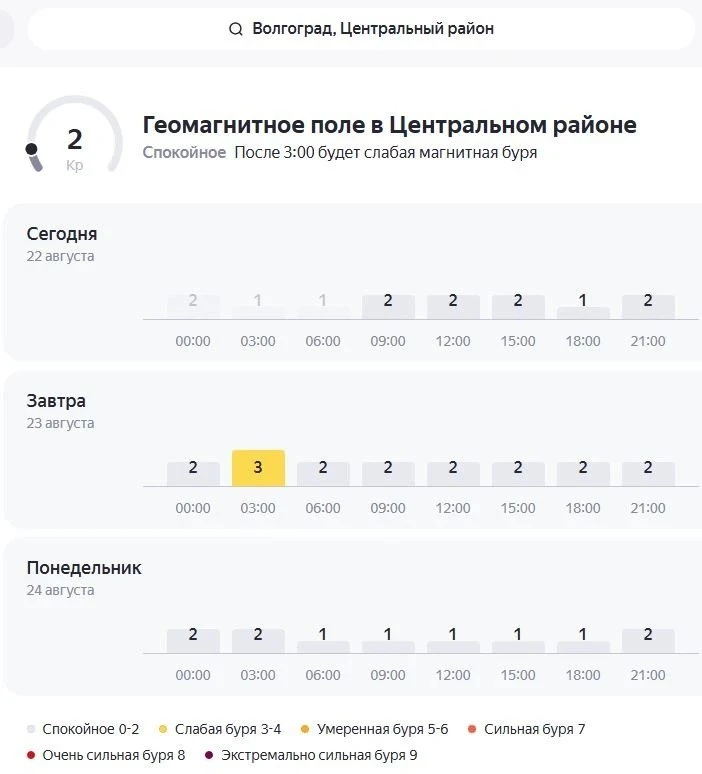Screen dimensions: 702x774
Task: Click the yellow Слабая буря 3-4 legend dot
Action: tap(163, 729)
